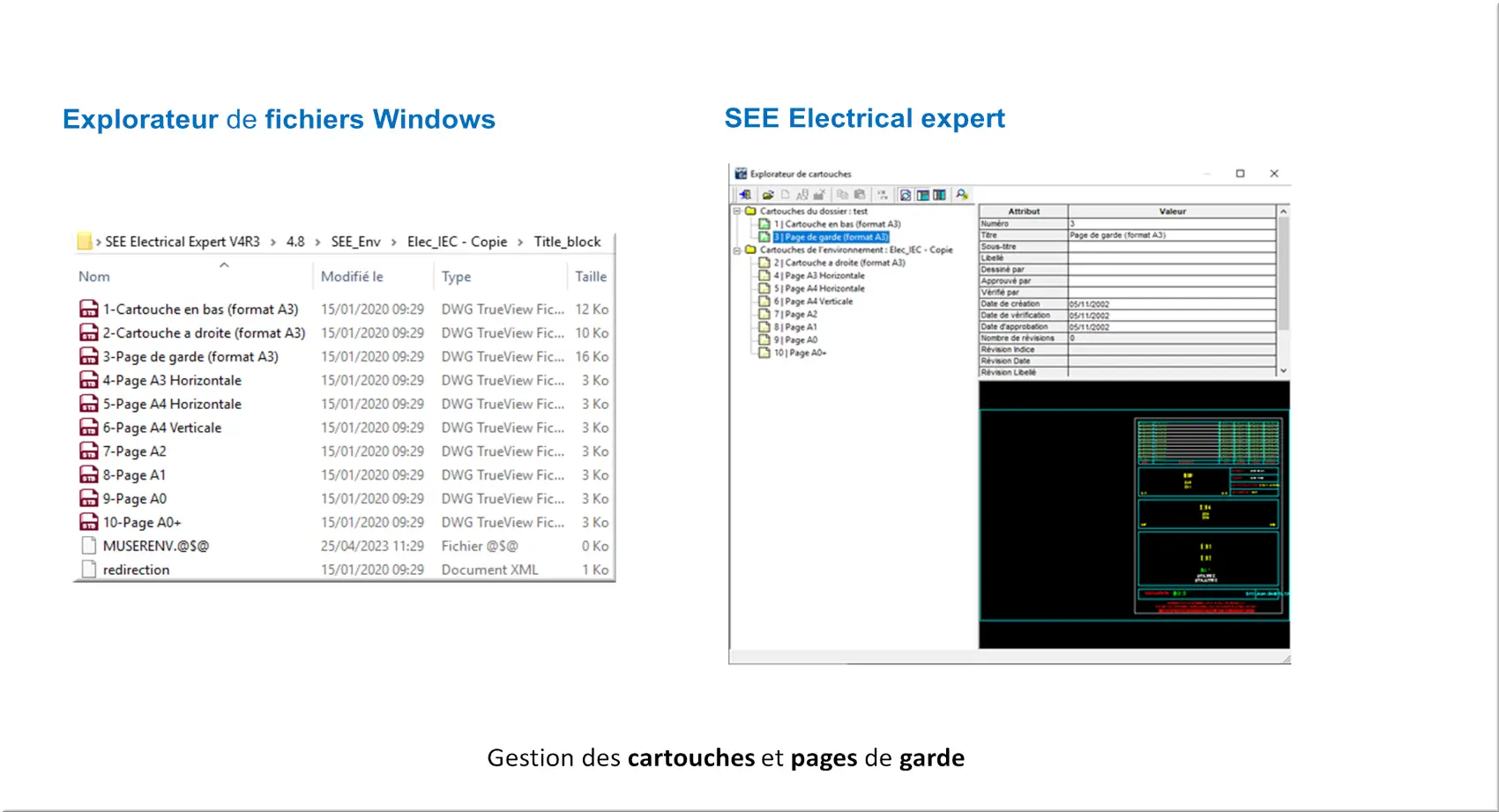This screenshot has height=812, width=1499.
Task: Select '2 | Cartouche a droite (format A3)' in the tree
Action: pos(839,263)
